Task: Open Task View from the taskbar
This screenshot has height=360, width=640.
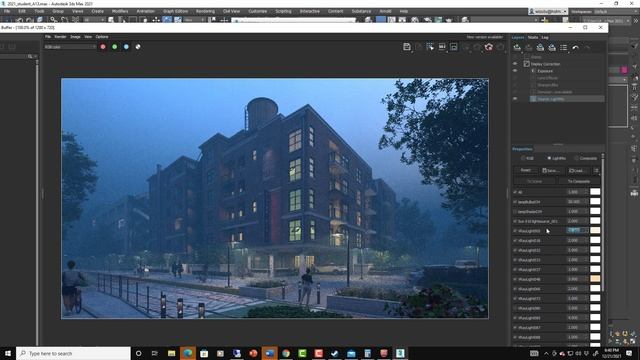Action: coord(155,353)
